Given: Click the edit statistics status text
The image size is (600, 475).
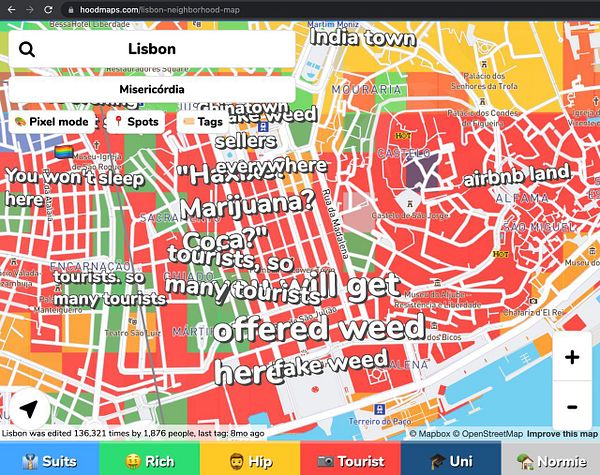Looking at the screenshot, I should pos(133,434).
